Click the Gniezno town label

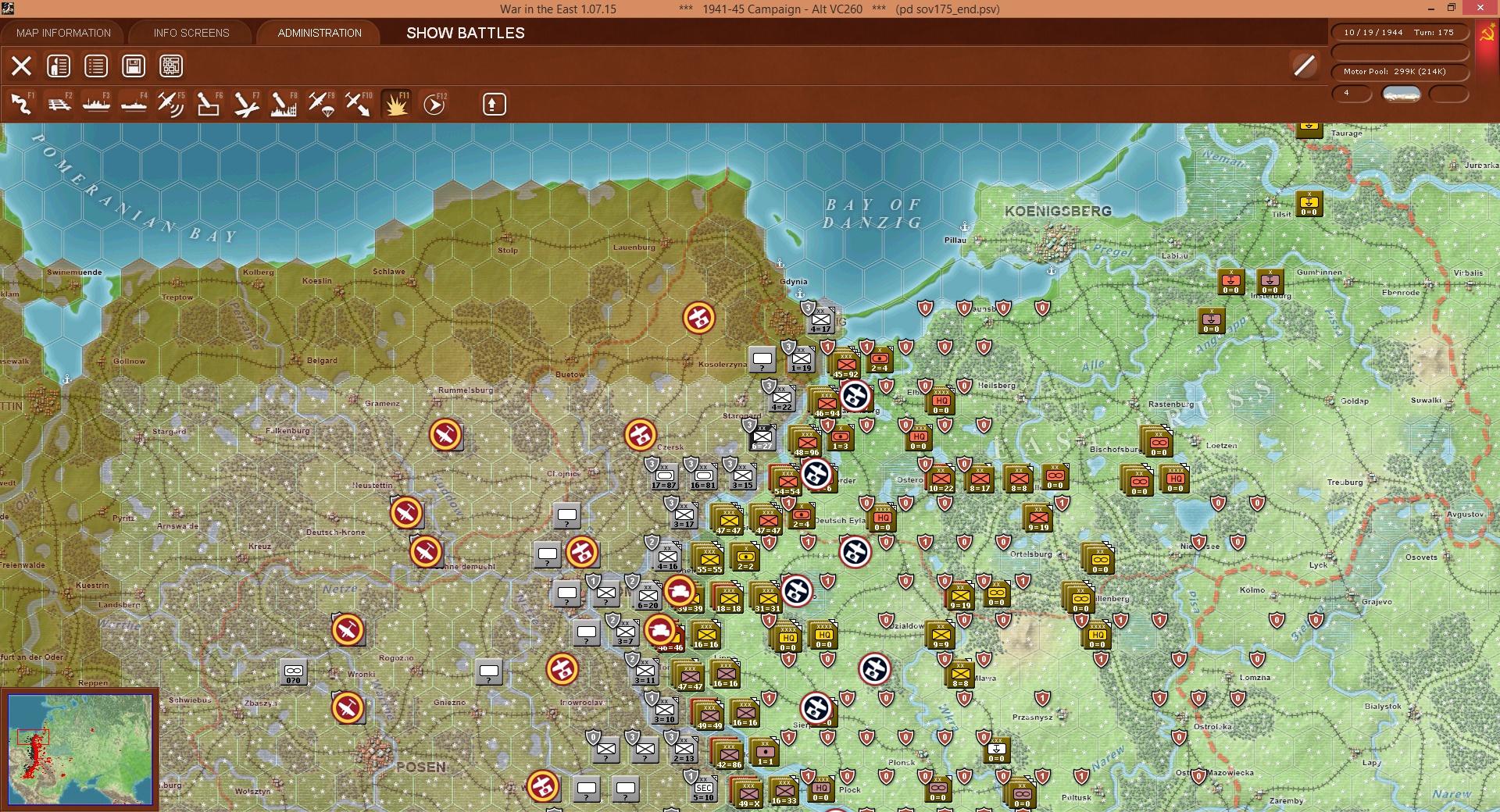pos(449,702)
